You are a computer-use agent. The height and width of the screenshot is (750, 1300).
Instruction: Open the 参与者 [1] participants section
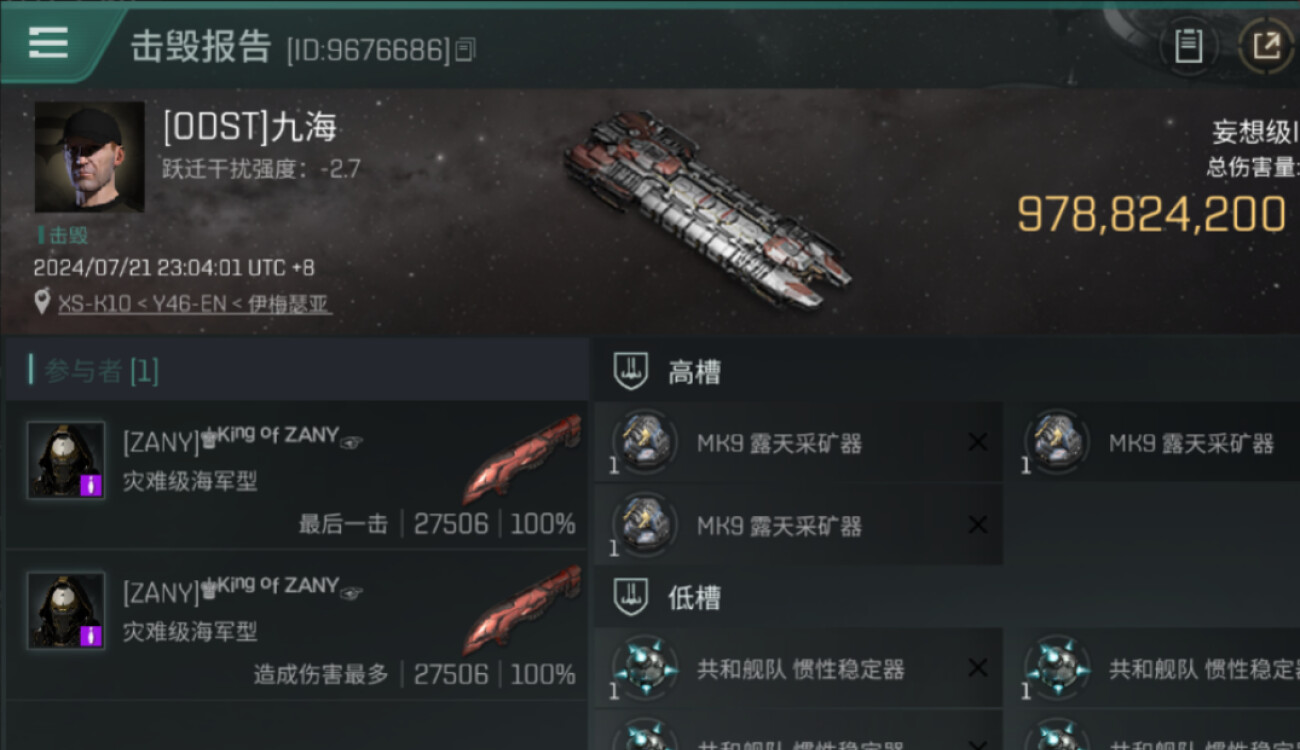(94, 371)
